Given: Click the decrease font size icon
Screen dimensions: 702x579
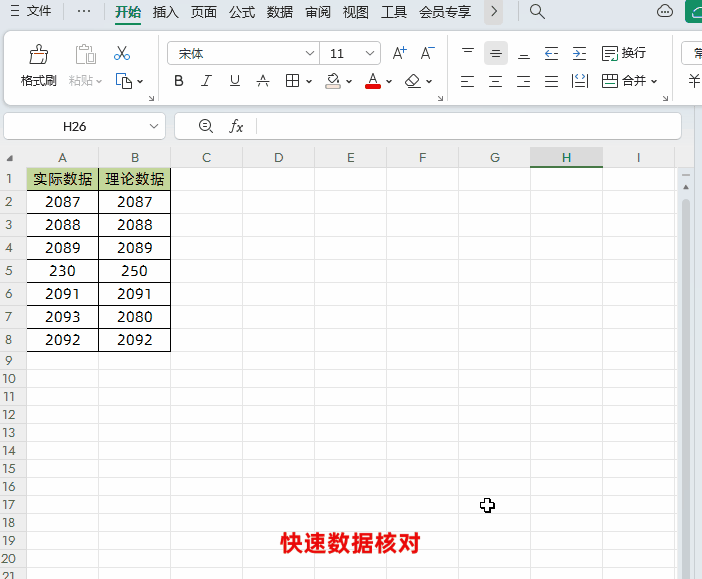Looking at the screenshot, I should point(427,53).
